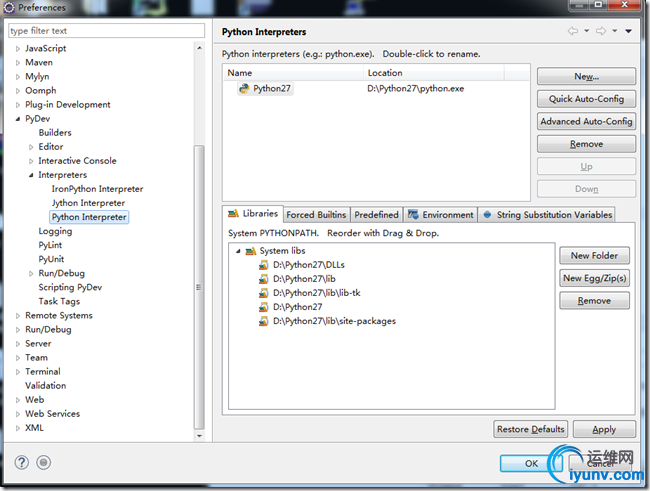This screenshot has height=491, width=650.
Task: Click the type filter text field
Action: click(x=107, y=31)
